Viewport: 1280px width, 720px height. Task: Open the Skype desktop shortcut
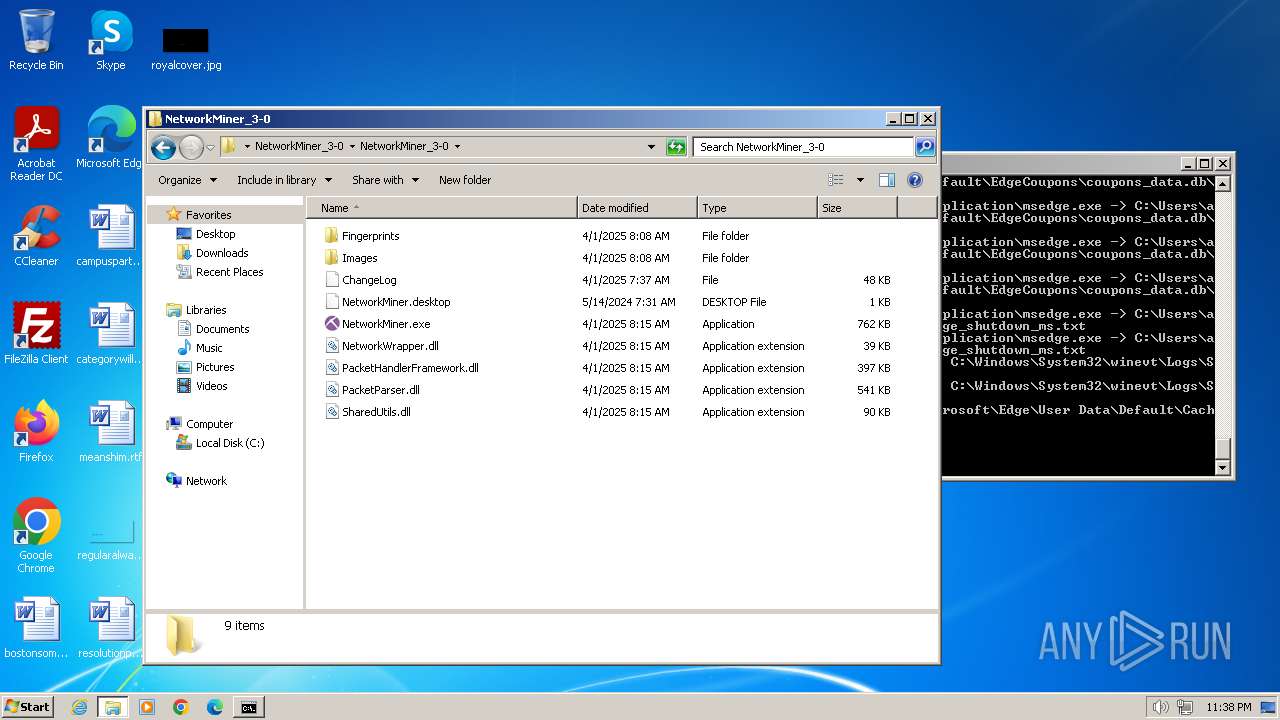pyautogui.click(x=110, y=40)
